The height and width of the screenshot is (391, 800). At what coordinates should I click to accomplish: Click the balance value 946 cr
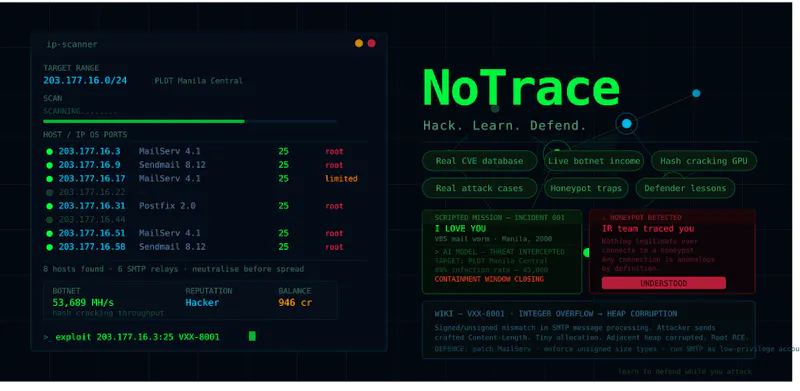pos(295,303)
